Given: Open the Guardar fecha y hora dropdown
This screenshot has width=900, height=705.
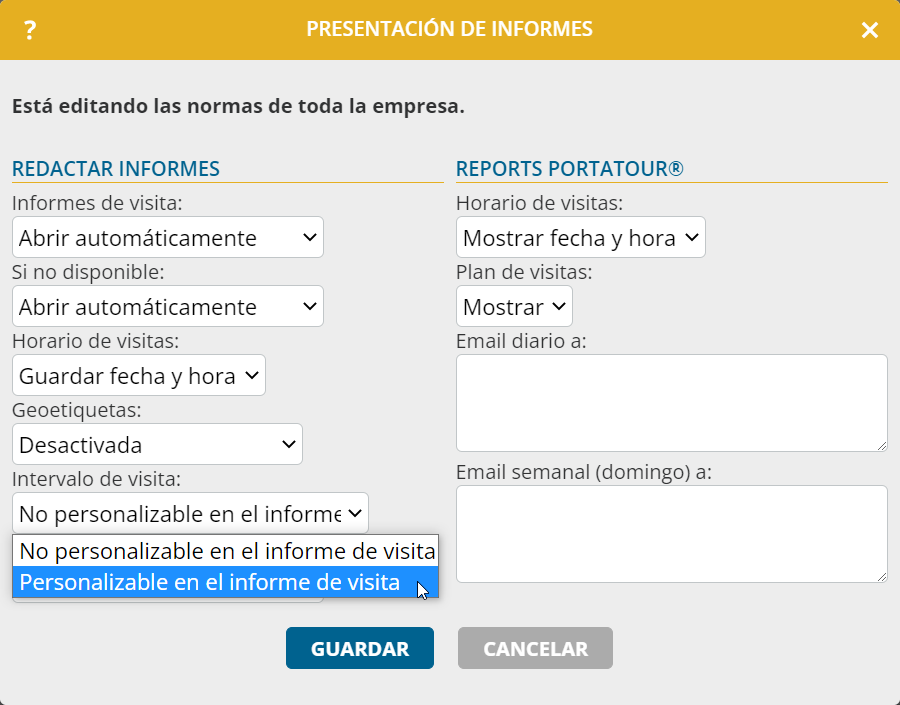Looking at the screenshot, I should coord(139,375).
